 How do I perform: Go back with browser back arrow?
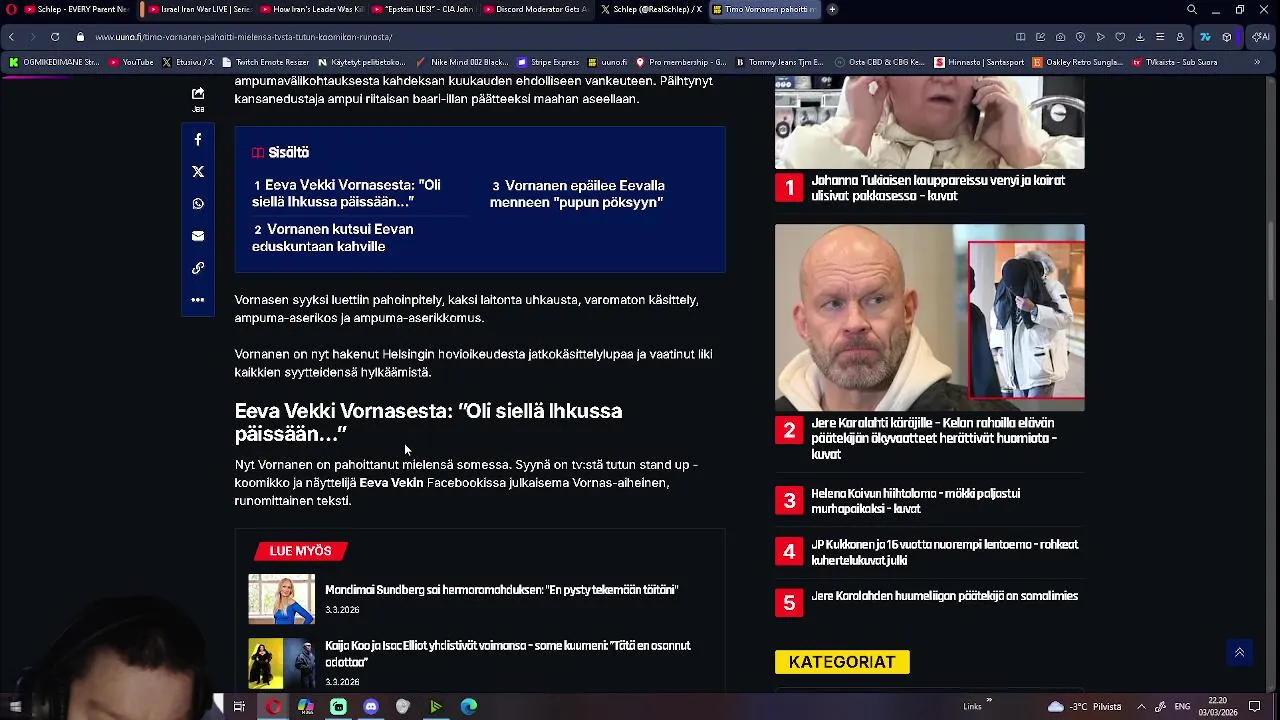11,37
